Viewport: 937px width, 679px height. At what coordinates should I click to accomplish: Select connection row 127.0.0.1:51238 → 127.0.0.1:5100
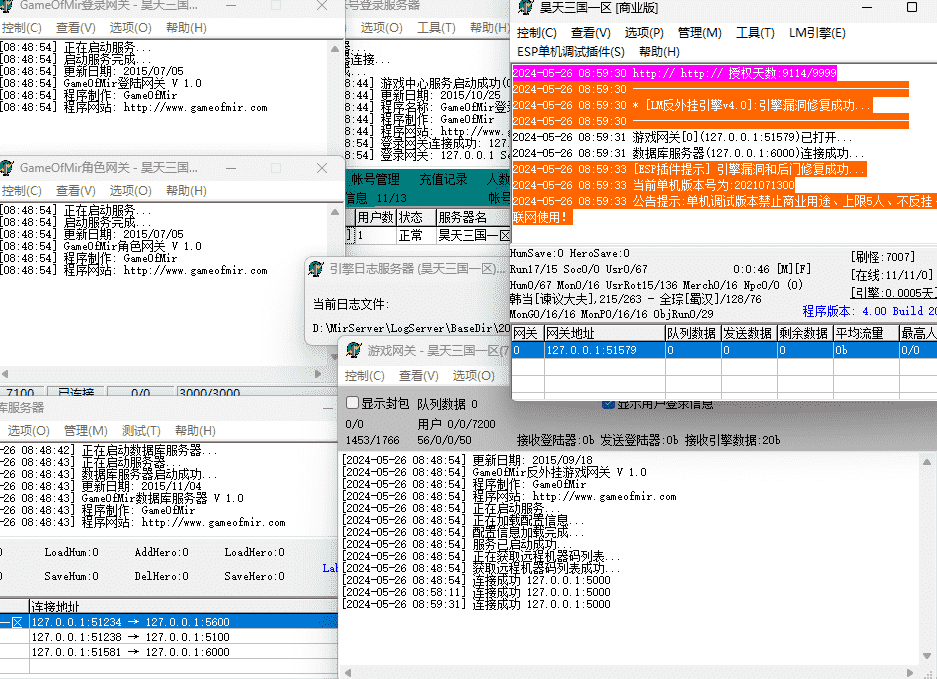(169, 637)
